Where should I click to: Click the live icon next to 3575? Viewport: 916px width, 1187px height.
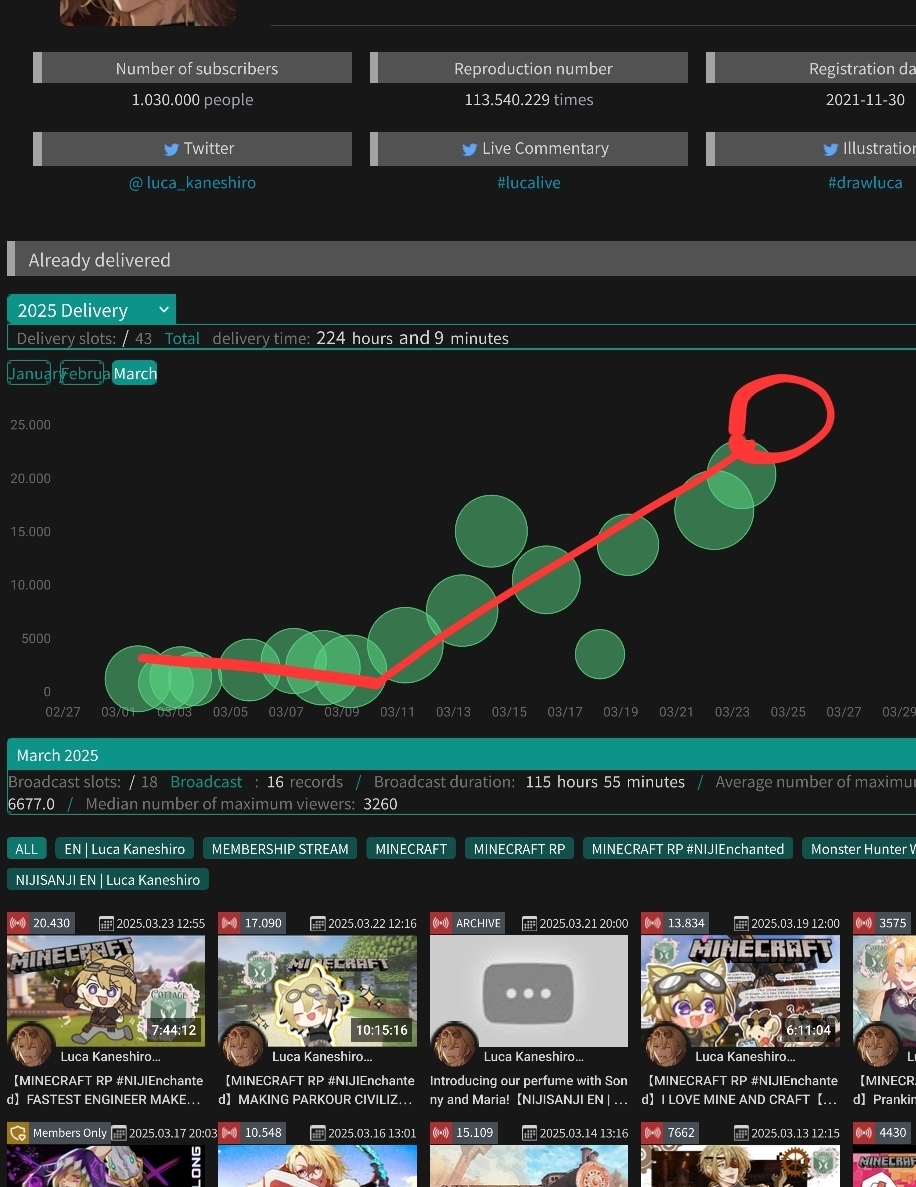coord(864,923)
